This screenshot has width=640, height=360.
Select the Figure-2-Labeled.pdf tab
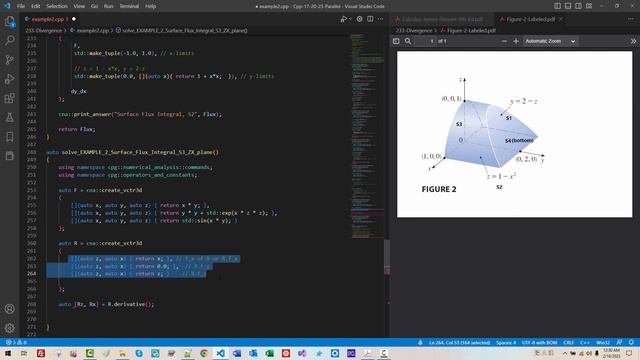(x=530, y=19)
